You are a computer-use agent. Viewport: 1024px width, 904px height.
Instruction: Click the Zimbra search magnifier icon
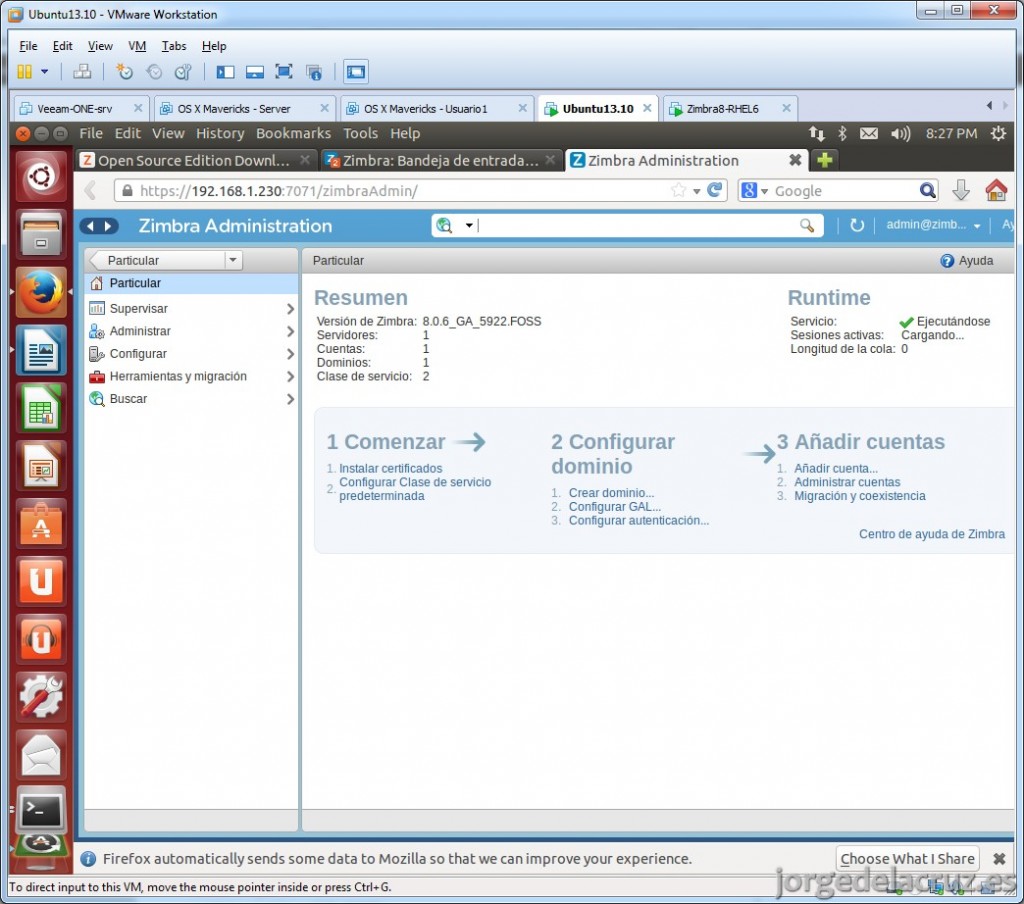(x=807, y=225)
